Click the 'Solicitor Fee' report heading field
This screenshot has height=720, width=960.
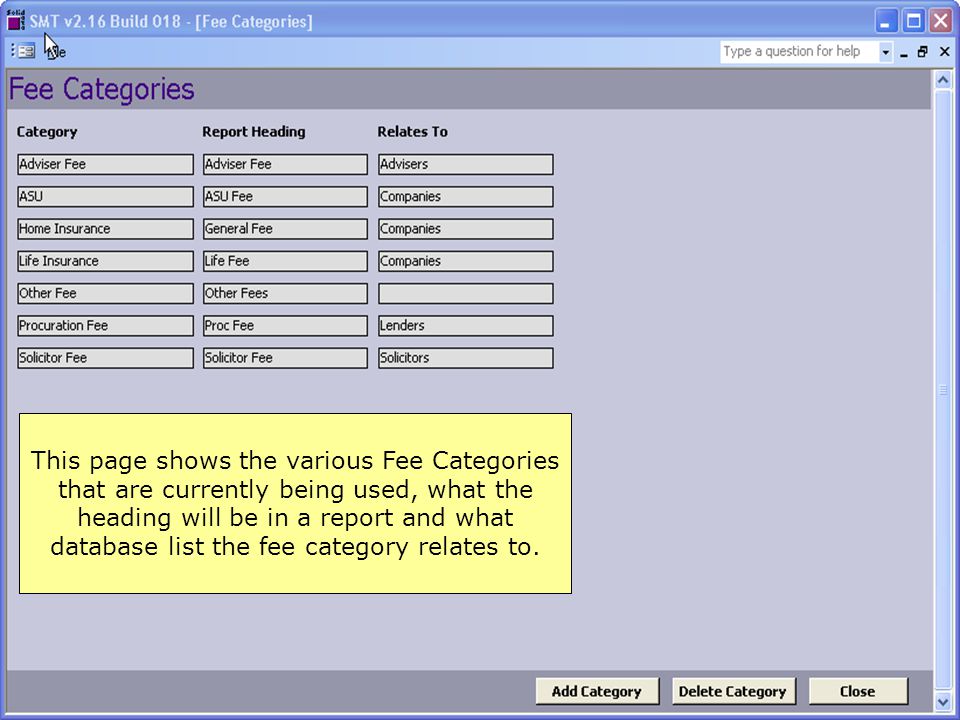285,358
